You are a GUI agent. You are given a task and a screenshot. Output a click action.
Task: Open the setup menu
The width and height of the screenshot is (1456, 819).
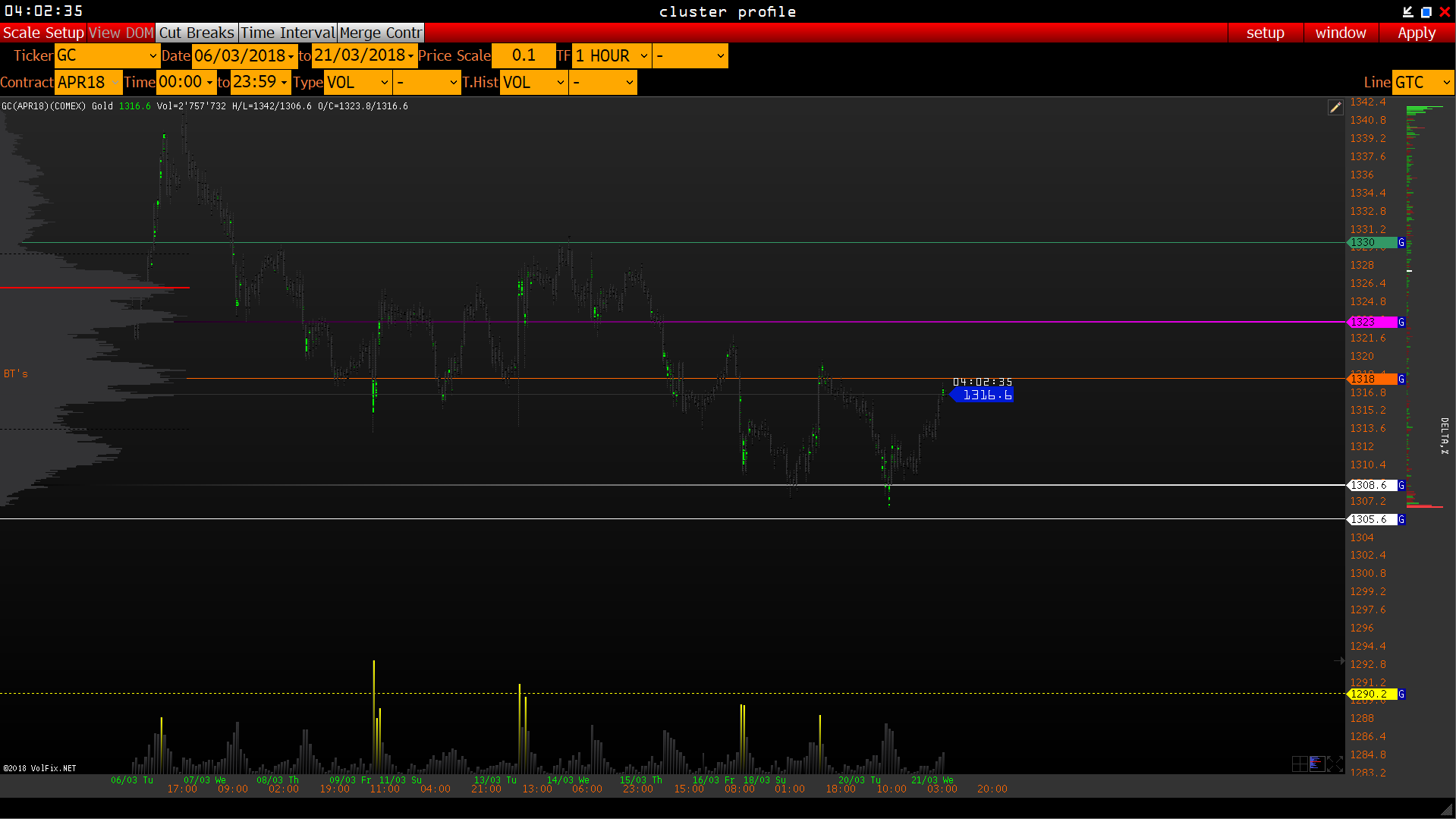1265,33
